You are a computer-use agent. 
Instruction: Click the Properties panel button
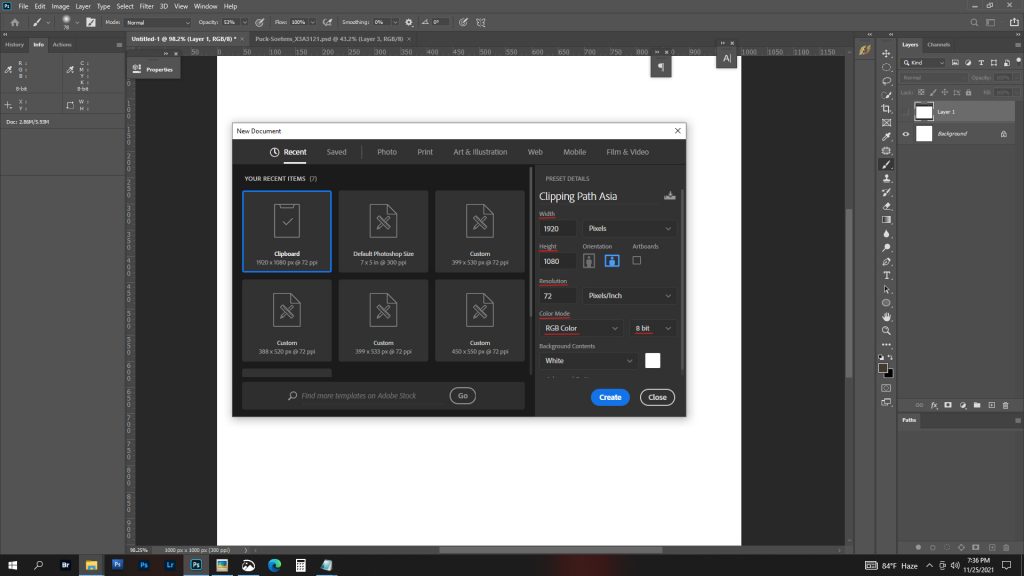153,69
